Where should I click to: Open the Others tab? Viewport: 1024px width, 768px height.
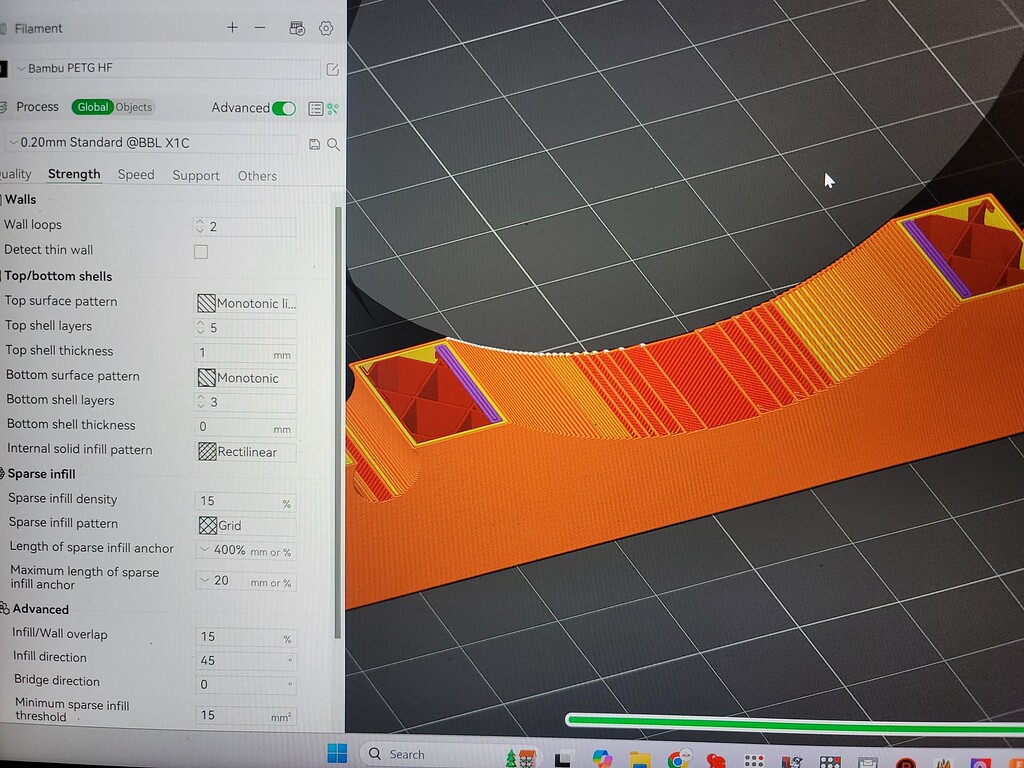pyautogui.click(x=257, y=176)
